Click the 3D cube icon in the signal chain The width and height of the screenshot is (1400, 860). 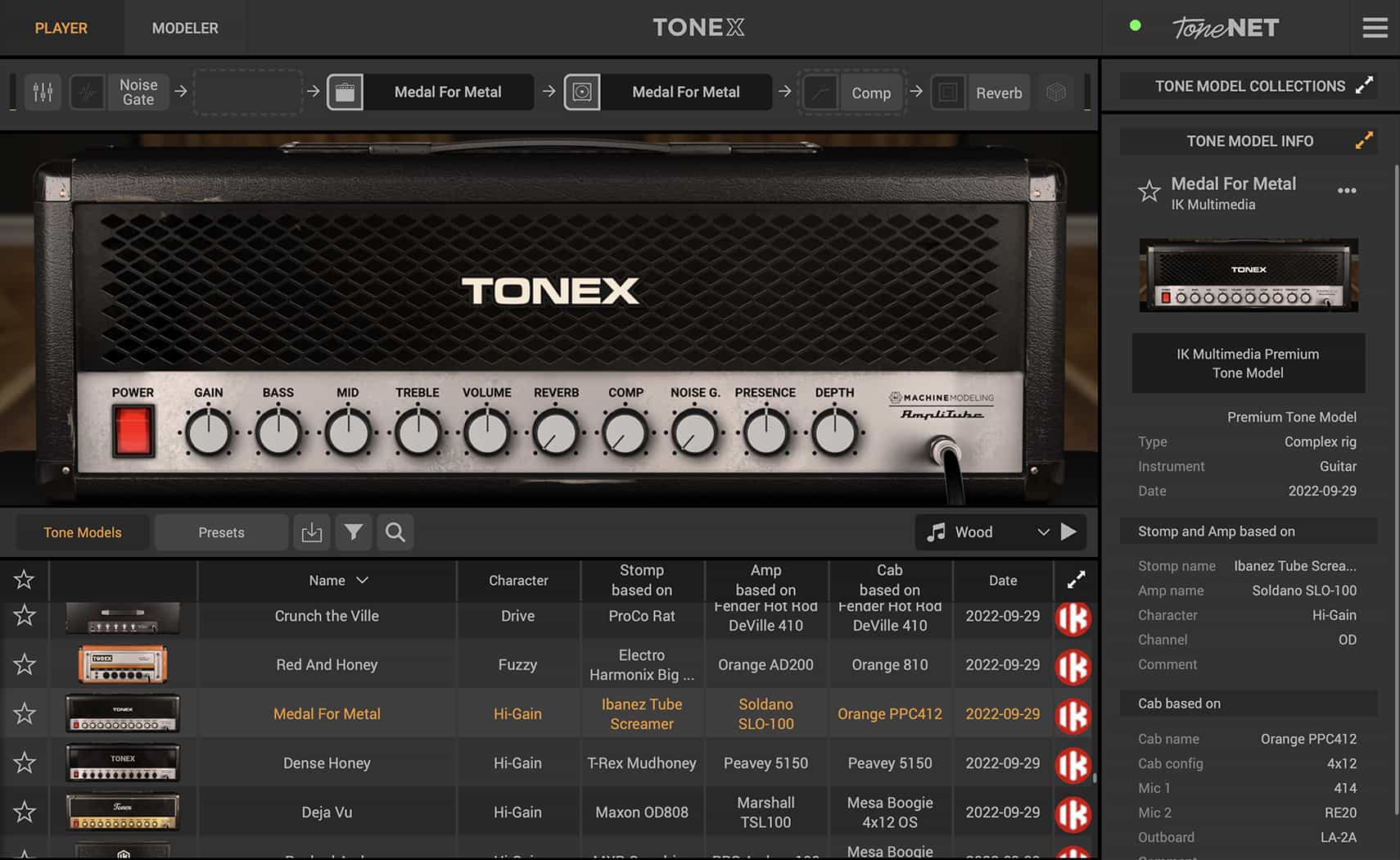point(1056,92)
